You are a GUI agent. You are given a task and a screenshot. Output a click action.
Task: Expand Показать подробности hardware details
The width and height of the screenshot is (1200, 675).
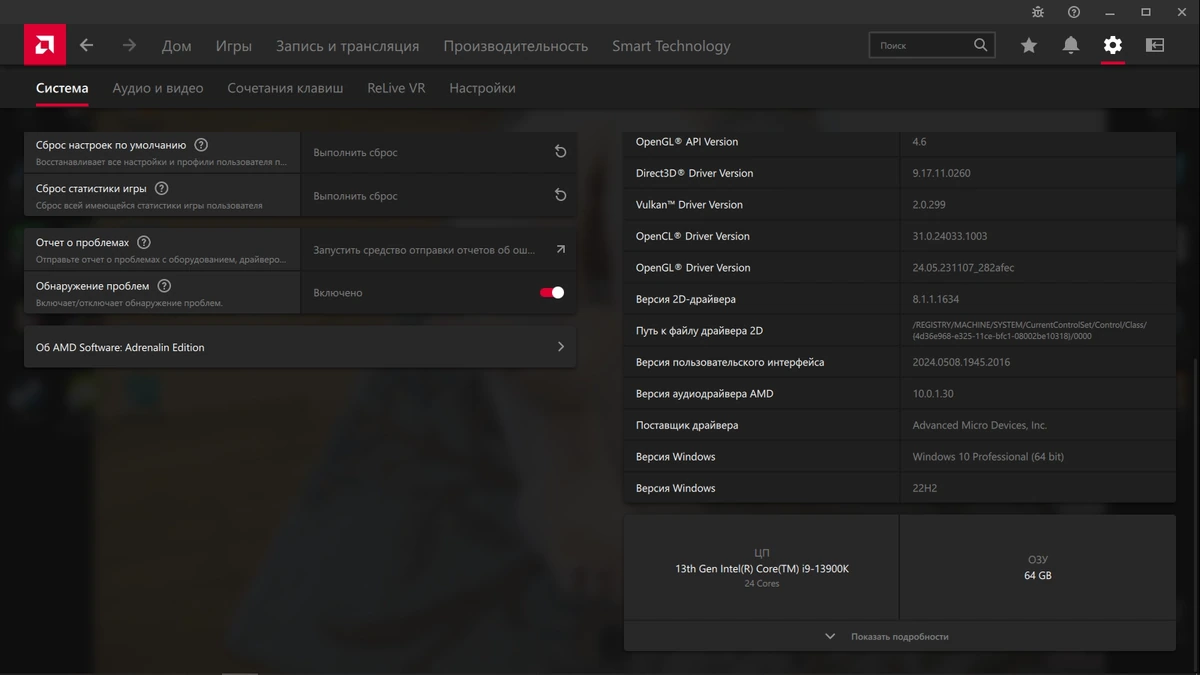pyautogui.click(x=900, y=636)
